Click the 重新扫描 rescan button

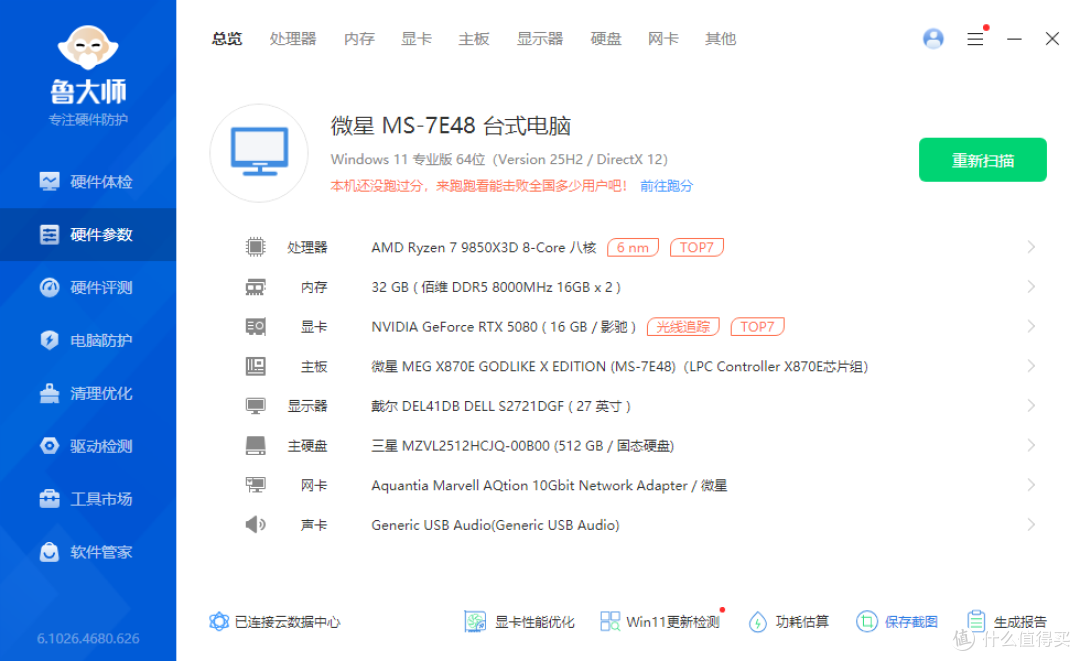point(983,160)
